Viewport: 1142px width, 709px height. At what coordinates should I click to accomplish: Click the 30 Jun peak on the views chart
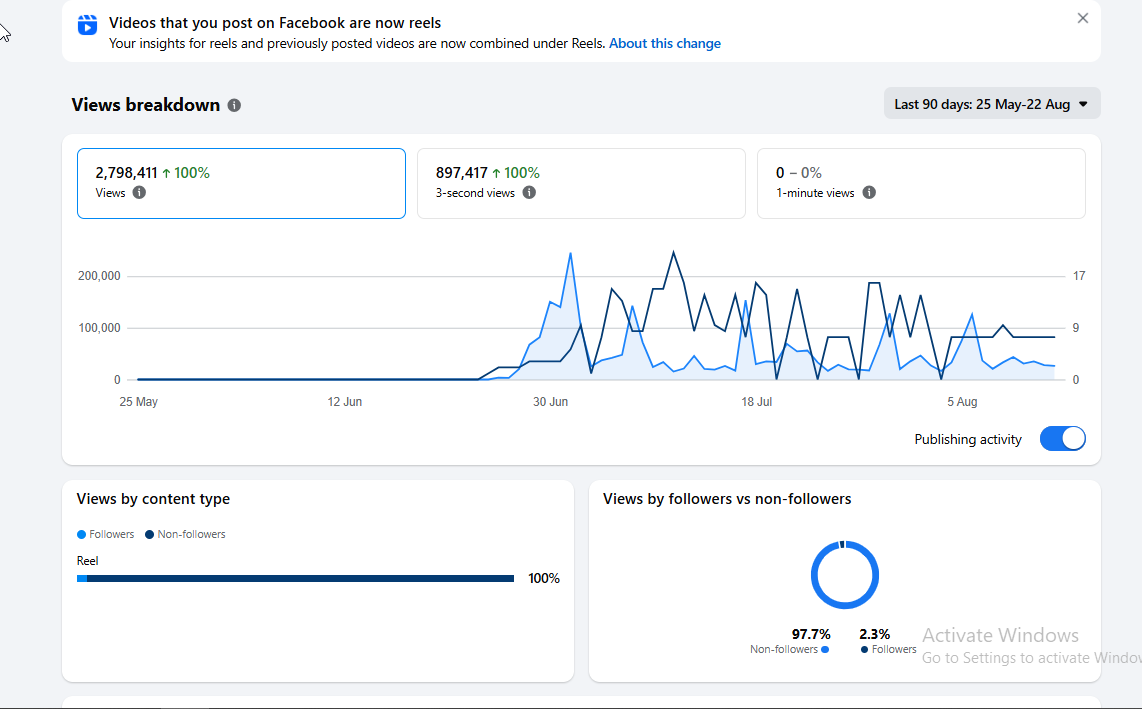tap(570, 254)
